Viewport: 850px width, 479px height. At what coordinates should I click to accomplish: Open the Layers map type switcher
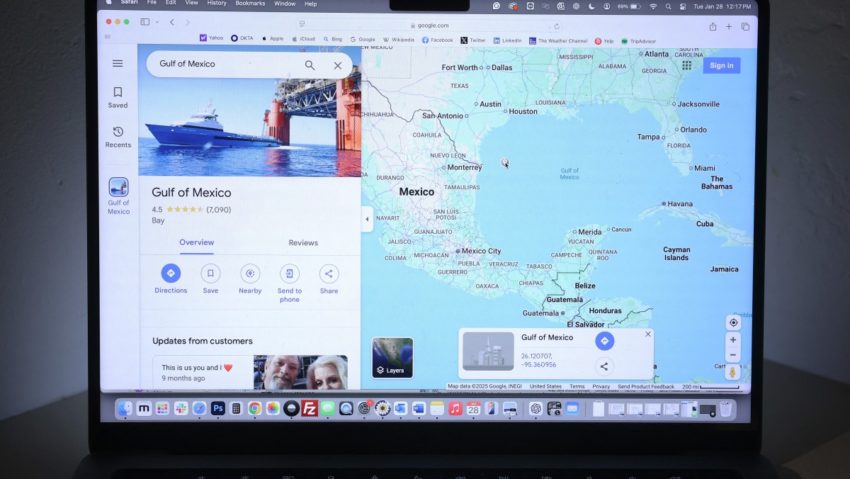(392, 358)
